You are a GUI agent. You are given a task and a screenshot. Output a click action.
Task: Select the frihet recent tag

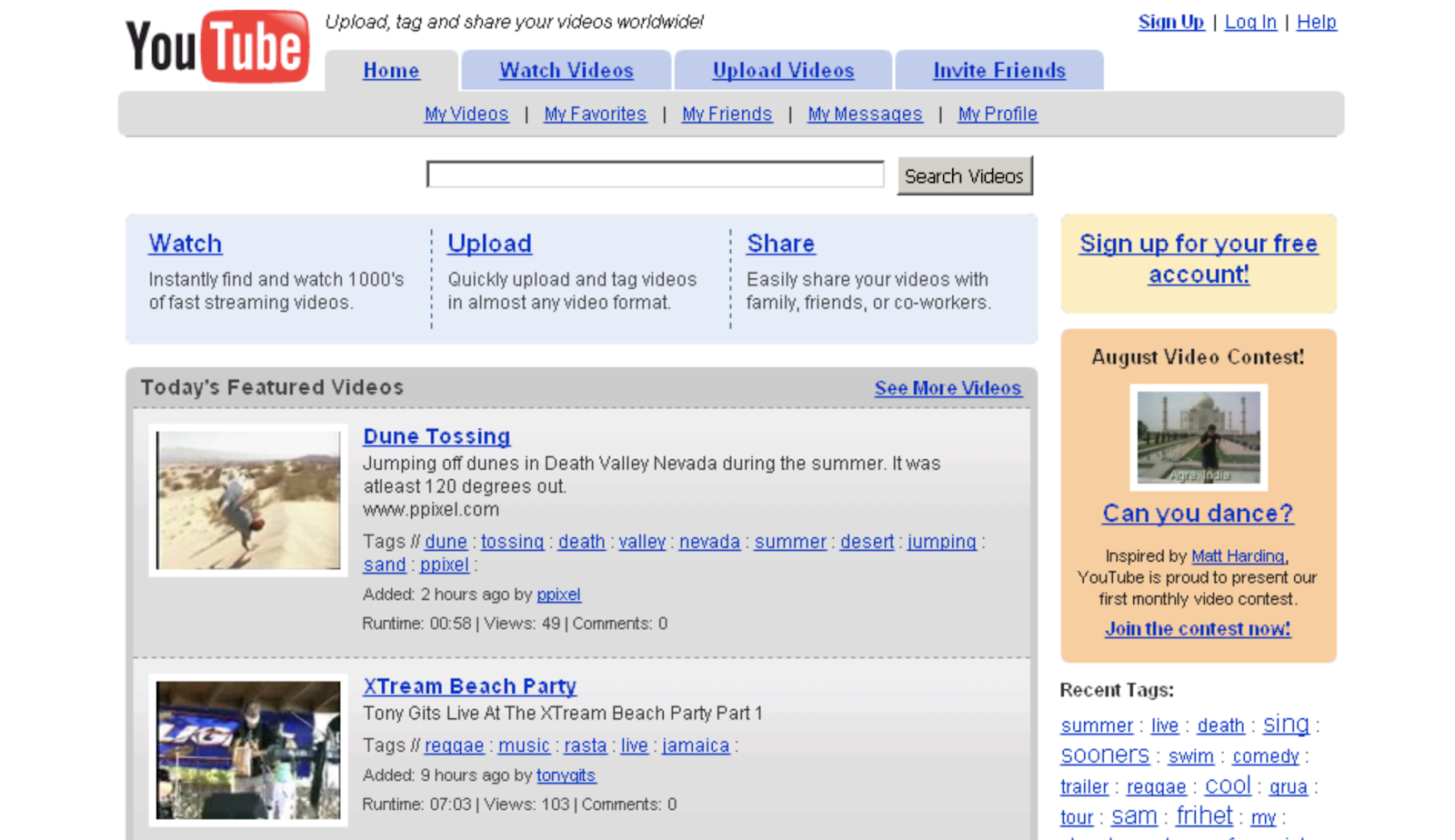point(1204,815)
